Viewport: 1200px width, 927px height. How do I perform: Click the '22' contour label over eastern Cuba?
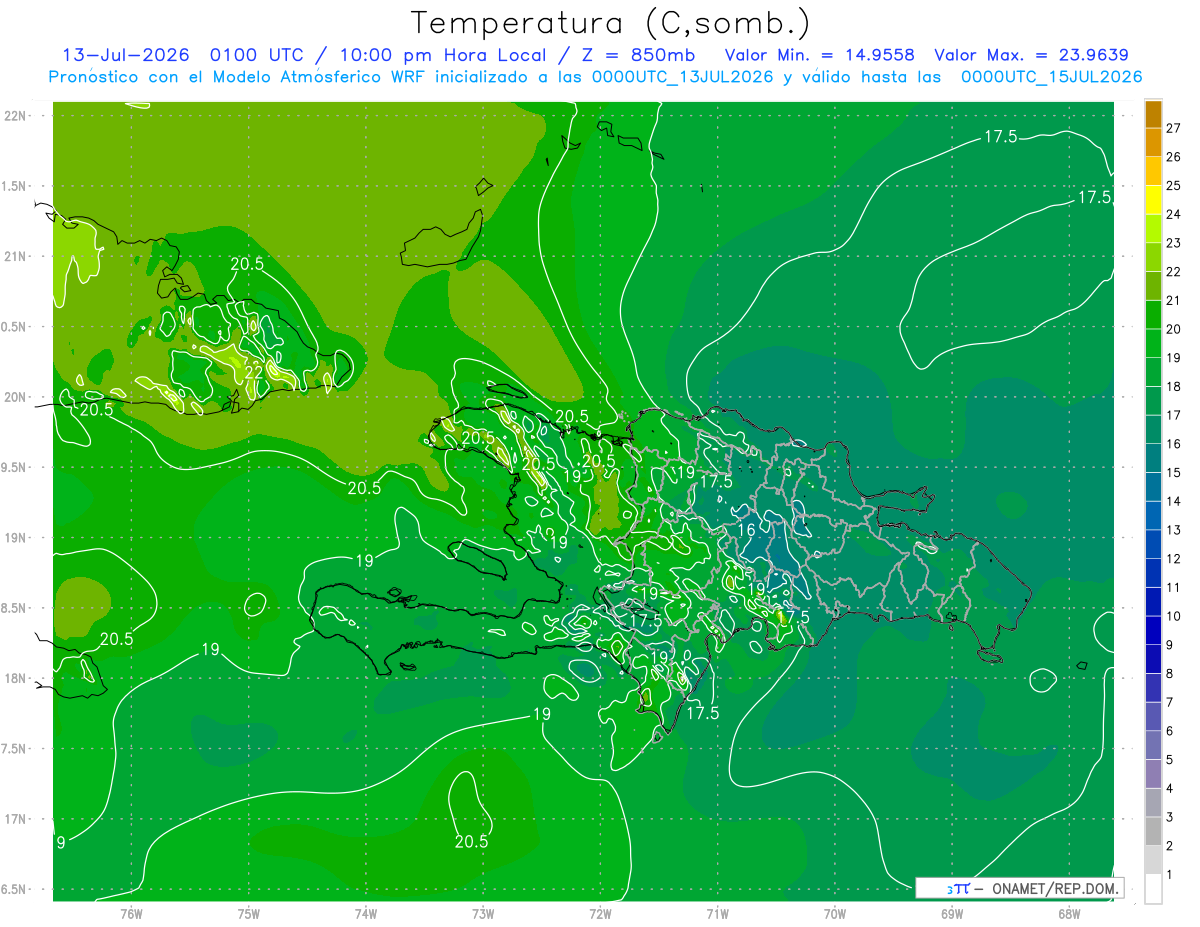tap(254, 372)
